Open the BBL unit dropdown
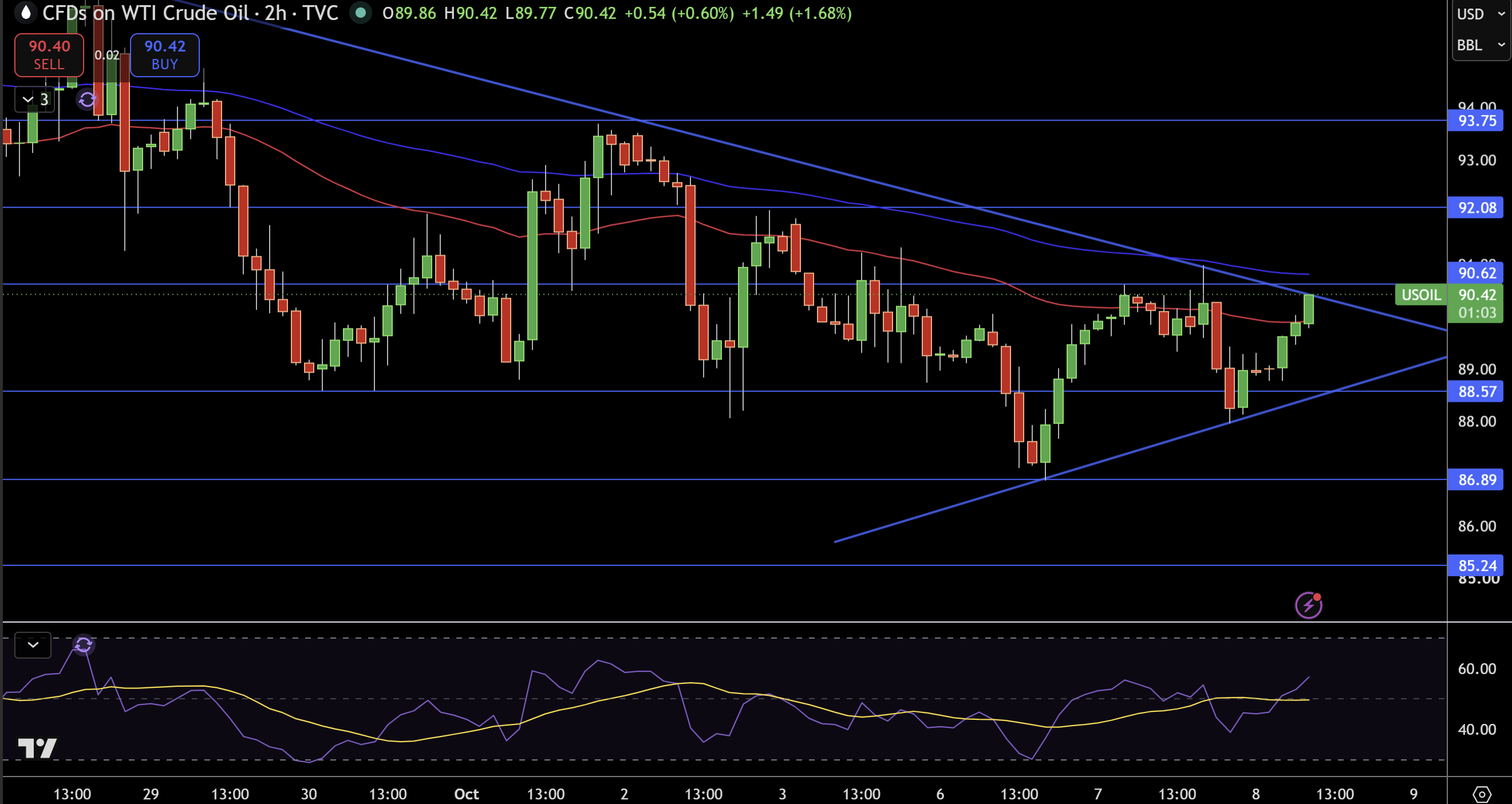Image resolution: width=1512 pixels, height=804 pixels. tap(1481, 45)
